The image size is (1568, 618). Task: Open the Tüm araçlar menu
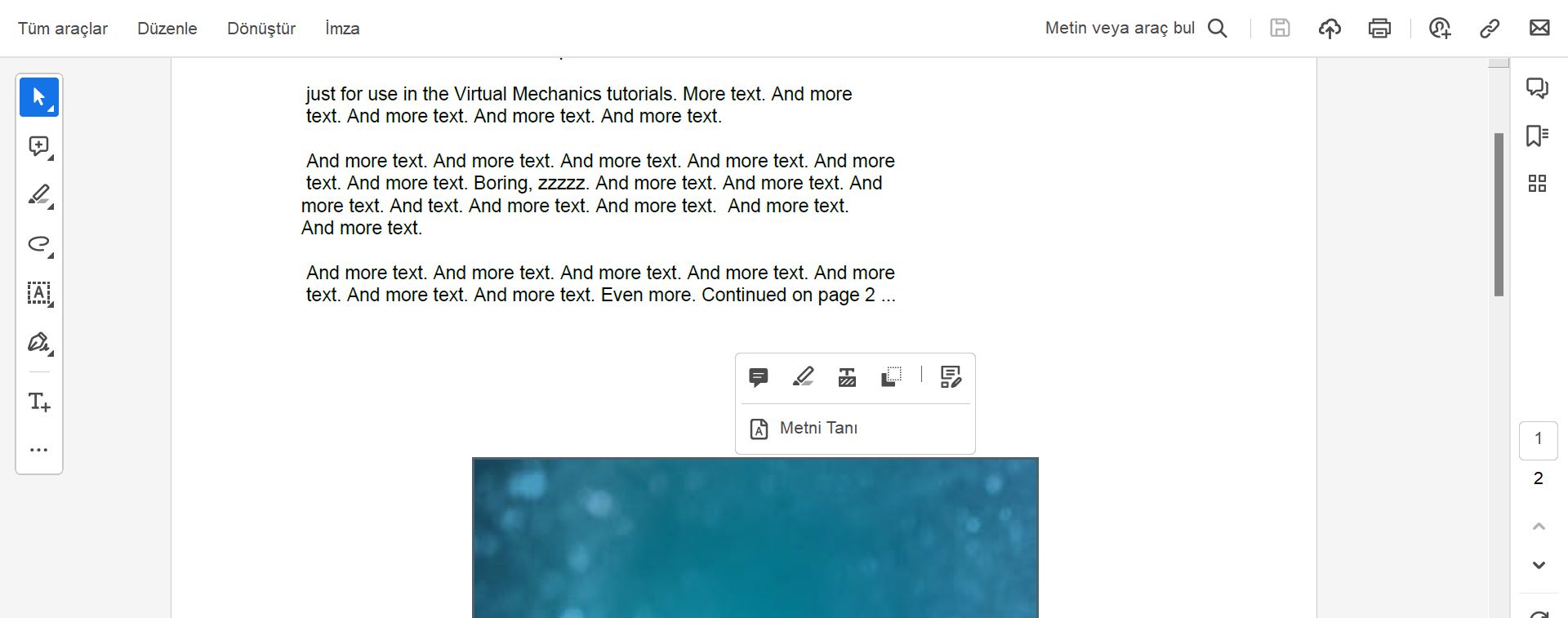coord(63,29)
